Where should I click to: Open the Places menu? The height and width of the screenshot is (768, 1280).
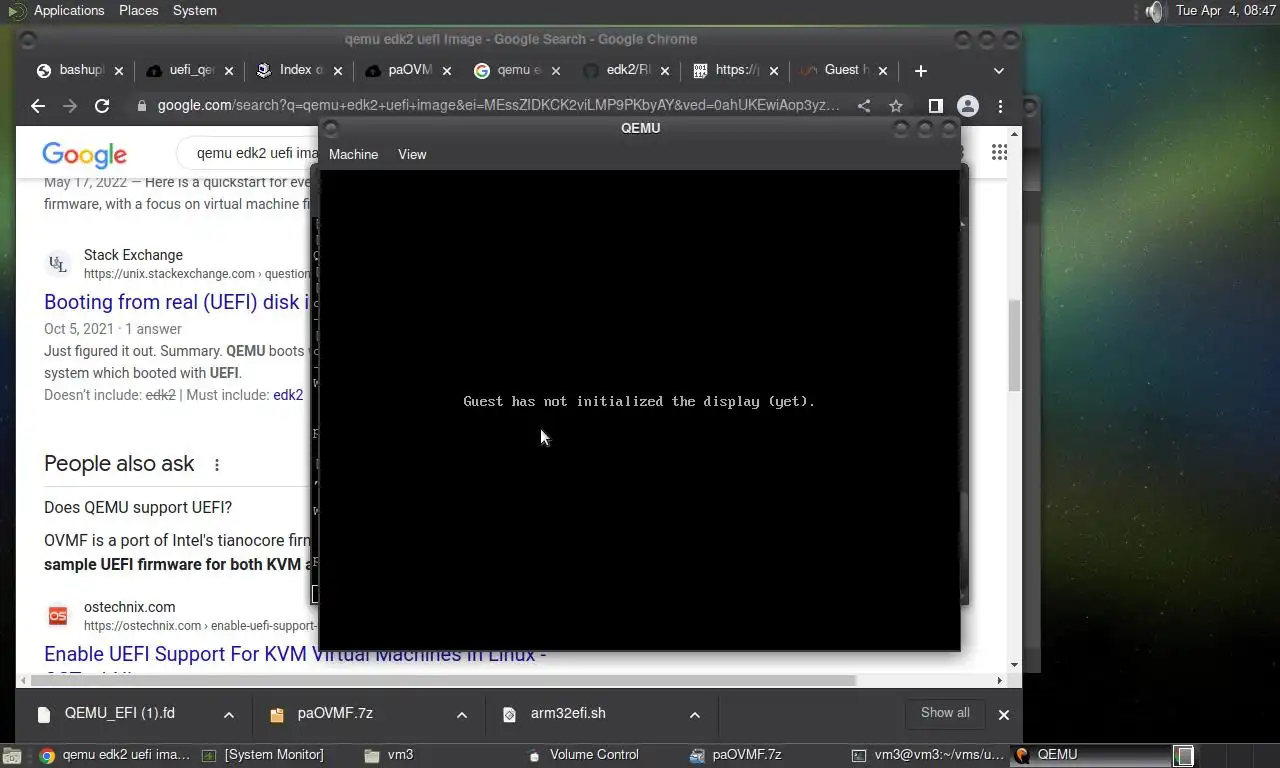(x=138, y=10)
